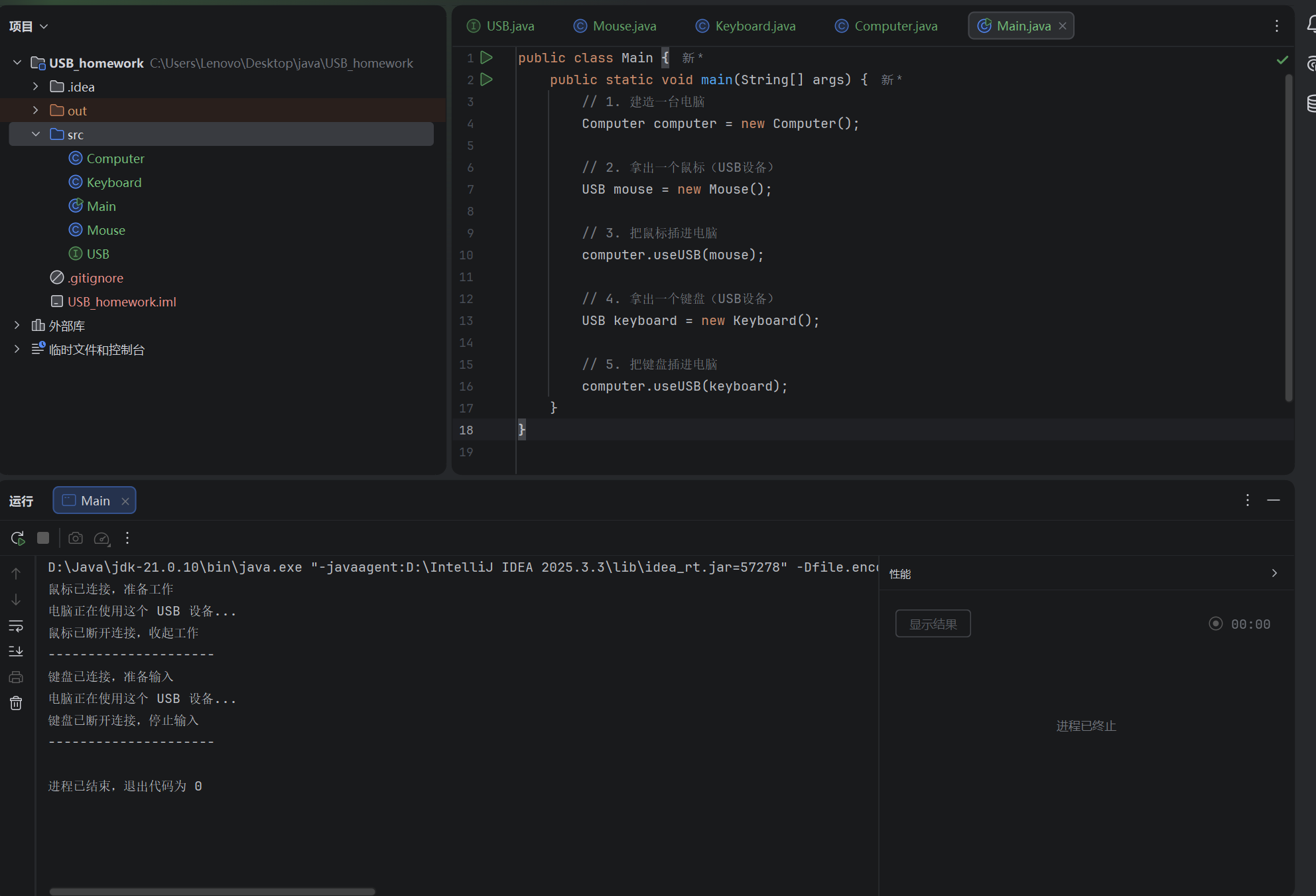Click the print console icon
This screenshot has height=896, width=1316.
16,677
